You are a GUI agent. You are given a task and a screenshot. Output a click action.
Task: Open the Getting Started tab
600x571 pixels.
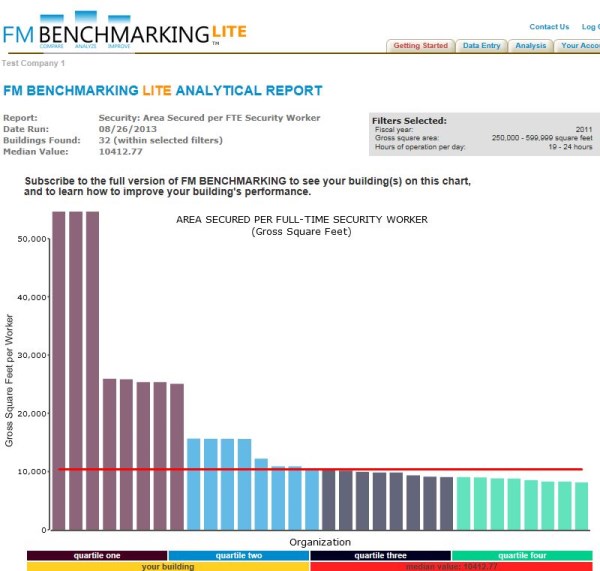tap(421, 46)
